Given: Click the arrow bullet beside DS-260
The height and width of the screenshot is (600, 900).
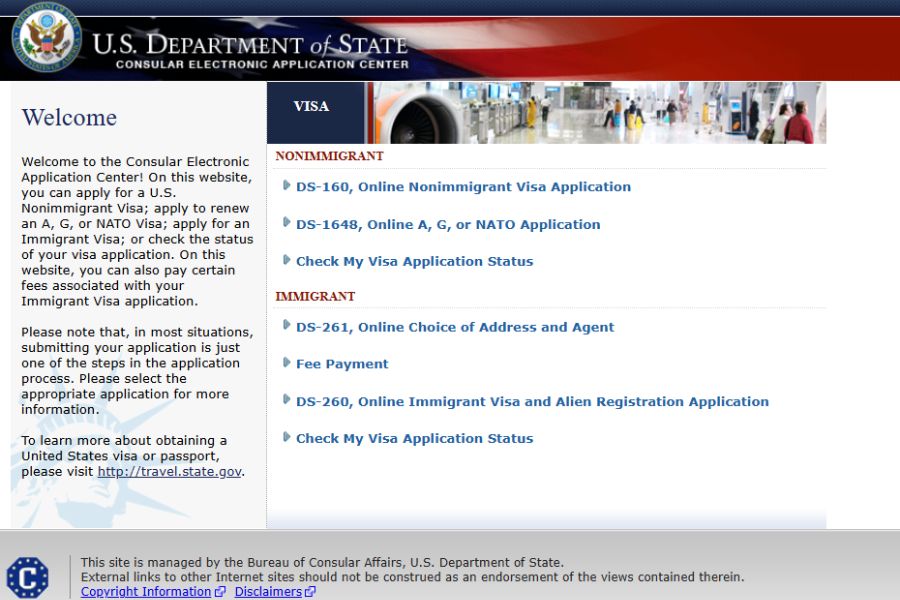Looking at the screenshot, I should pyautogui.click(x=287, y=400).
